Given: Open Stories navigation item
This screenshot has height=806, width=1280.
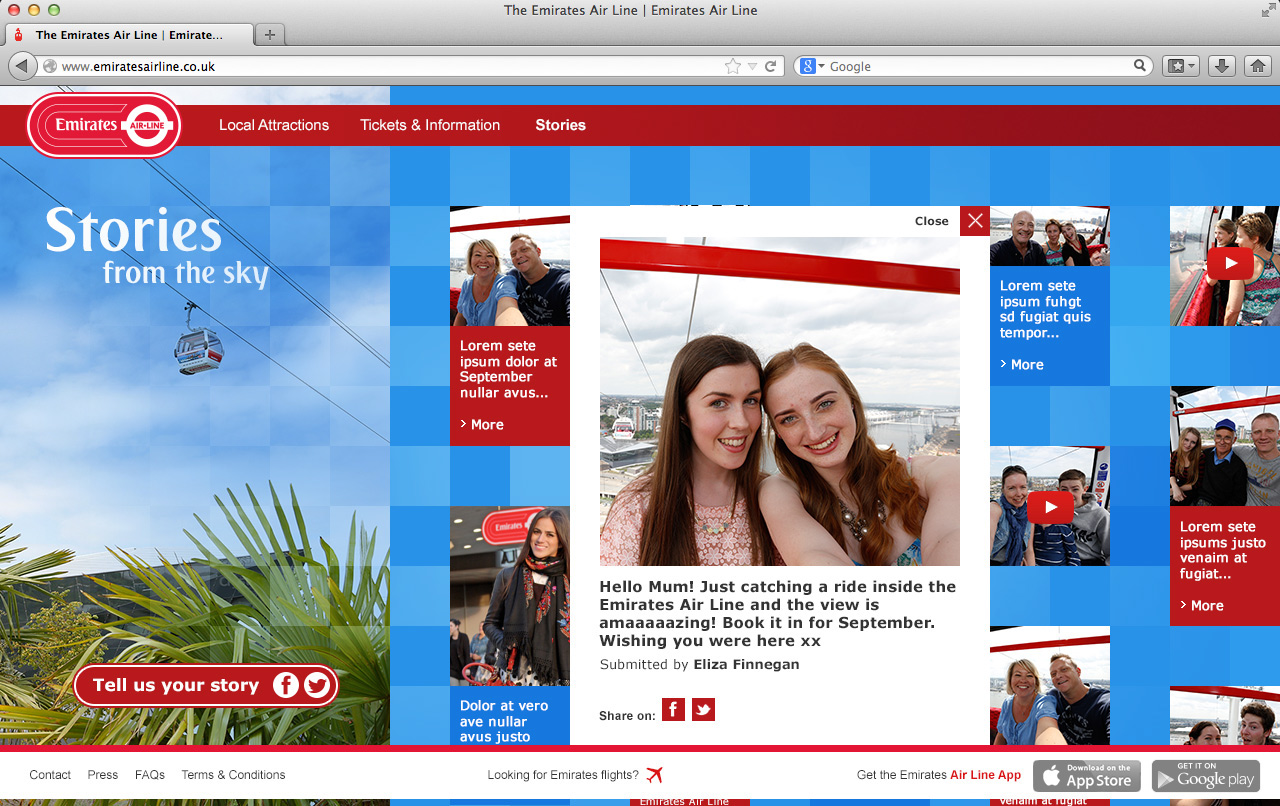Looking at the screenshot, I should point(560,125).
